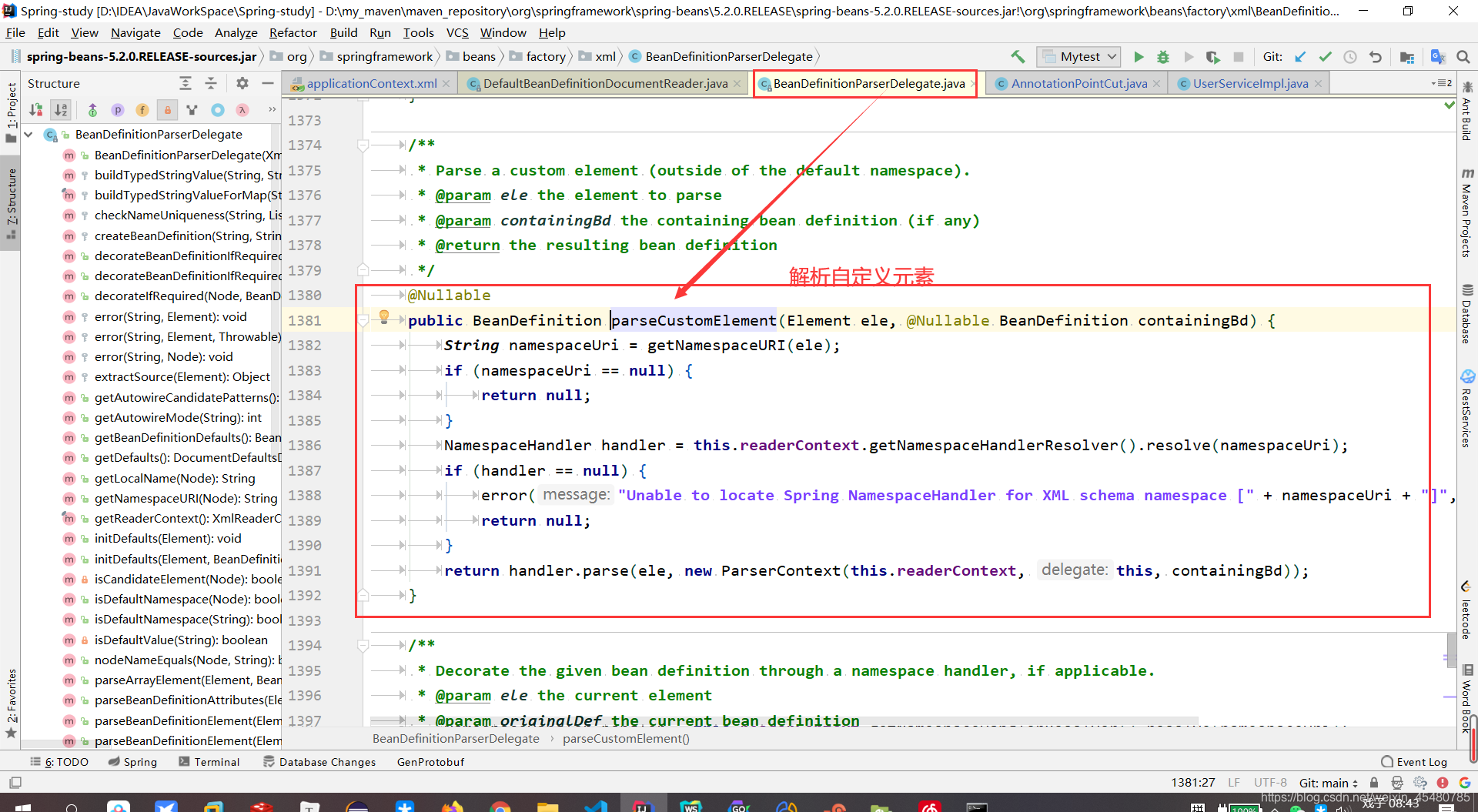Toggle non-public members lock in Structure
This screenshot has height=812, width=1478.
click(167, 110)
